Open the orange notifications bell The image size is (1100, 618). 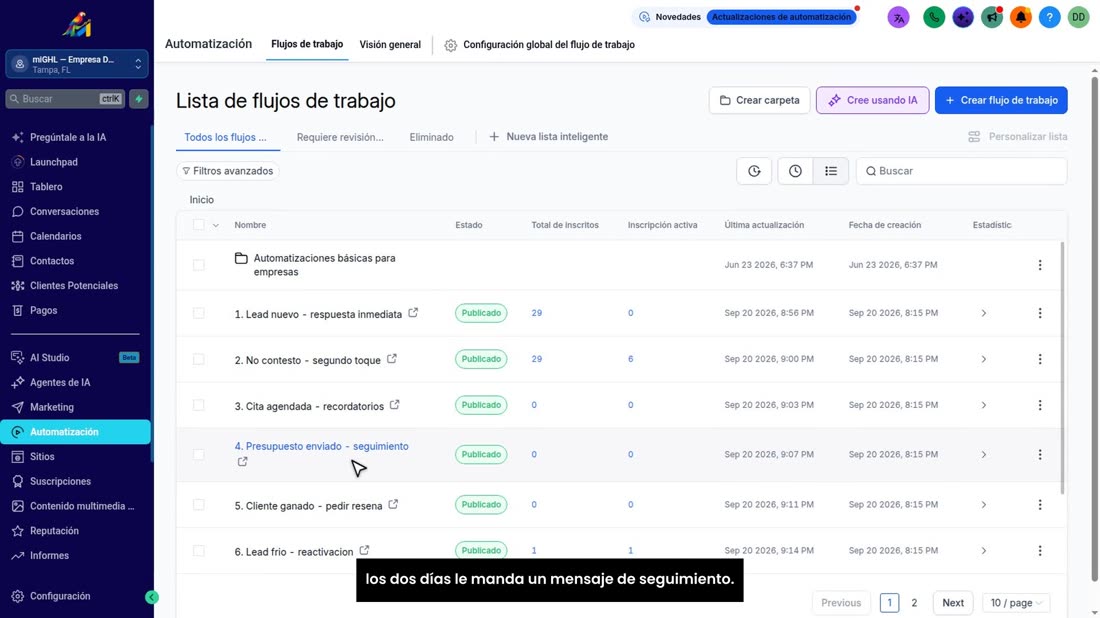tap(1021, 18)
